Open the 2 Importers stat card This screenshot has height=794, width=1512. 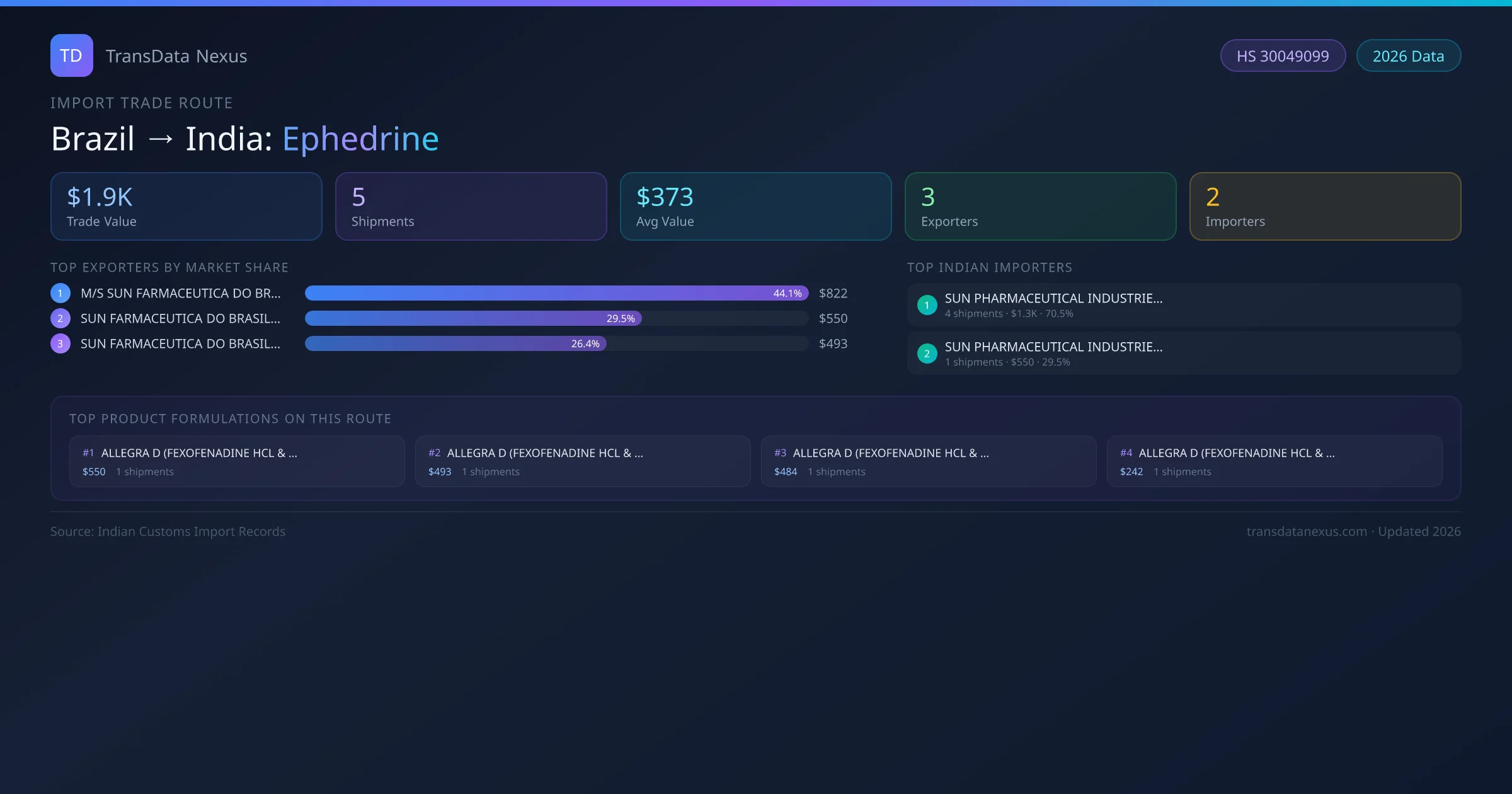point(1325,206)
